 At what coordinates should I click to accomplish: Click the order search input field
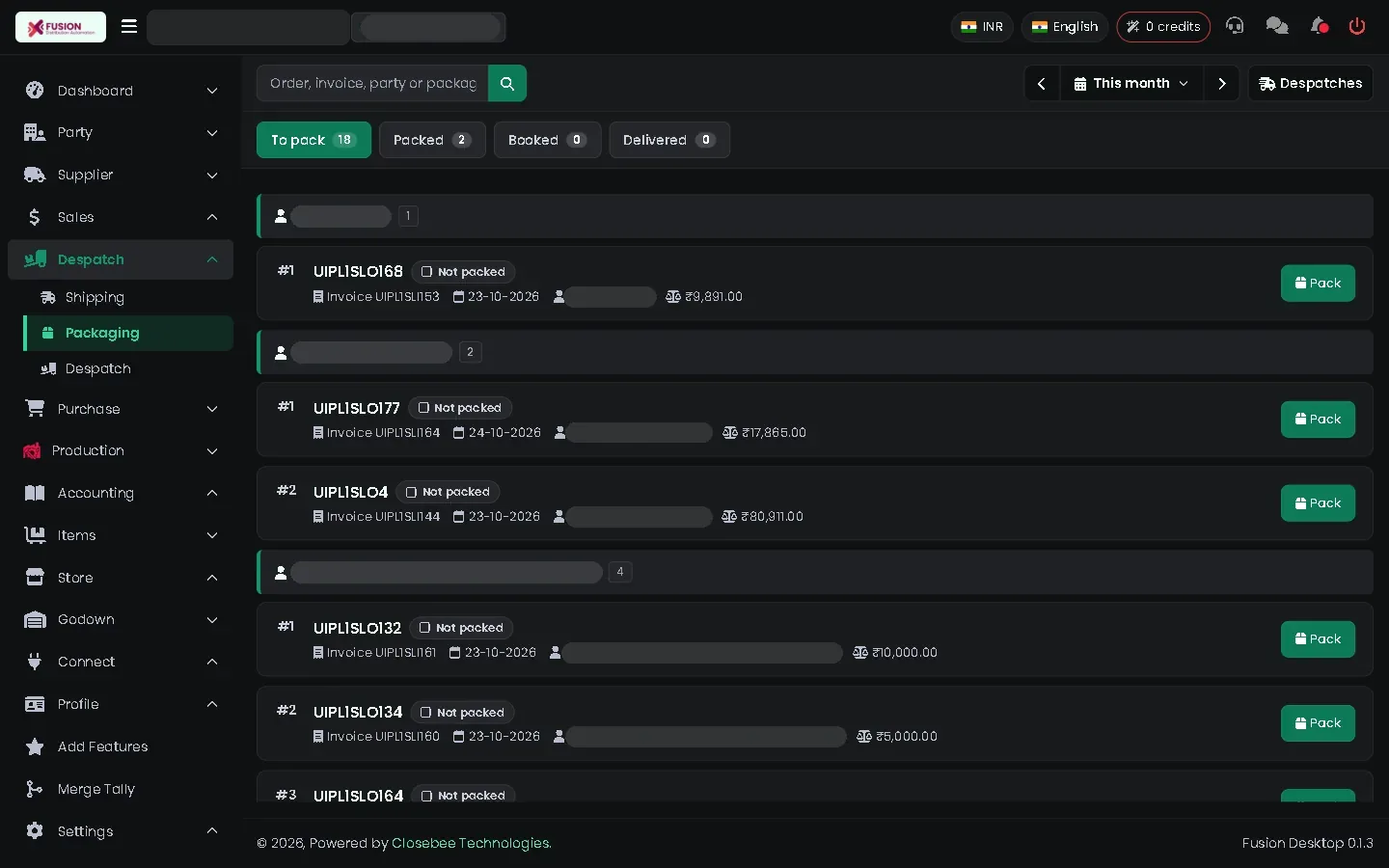pyautogui.click(x=372, y=83)
